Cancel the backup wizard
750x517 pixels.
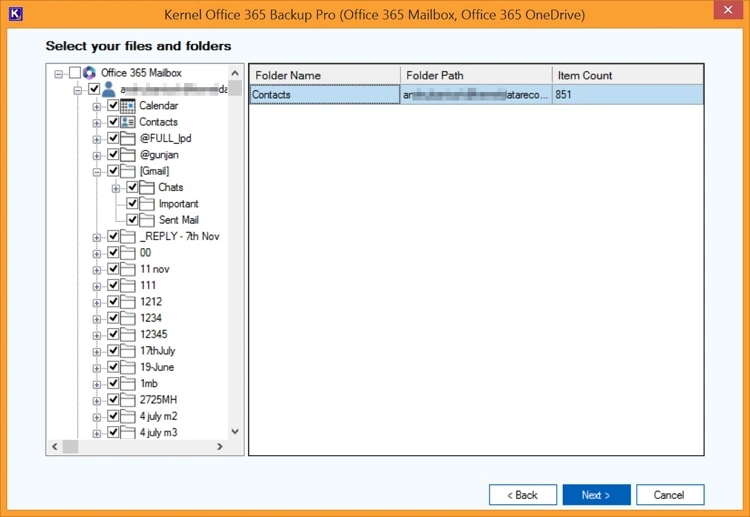(x=670, y=495)
